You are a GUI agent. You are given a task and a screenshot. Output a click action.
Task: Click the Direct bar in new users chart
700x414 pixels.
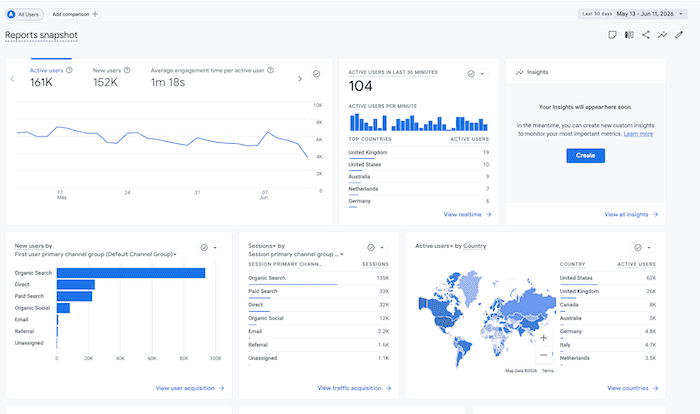click(75, 284)
